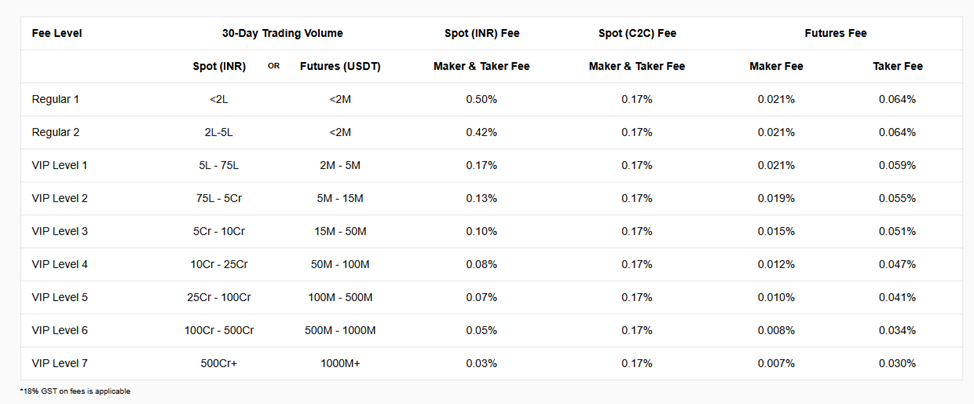The image size is (974, 404).
Task: Click the 0.030% taker fee value
Action: [x=897, y=363]
